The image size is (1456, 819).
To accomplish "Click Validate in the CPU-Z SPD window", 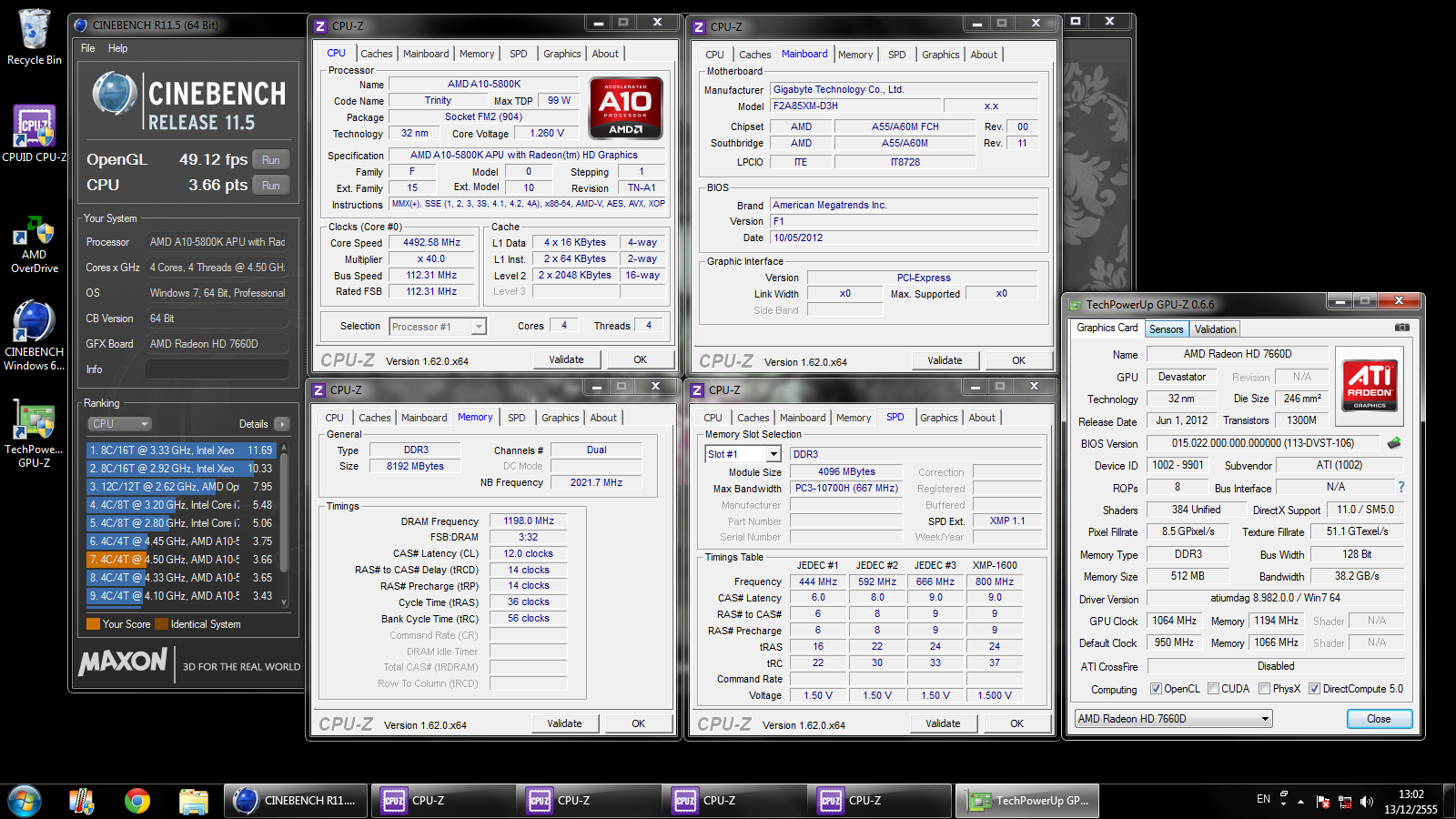I will coord(943,723).
